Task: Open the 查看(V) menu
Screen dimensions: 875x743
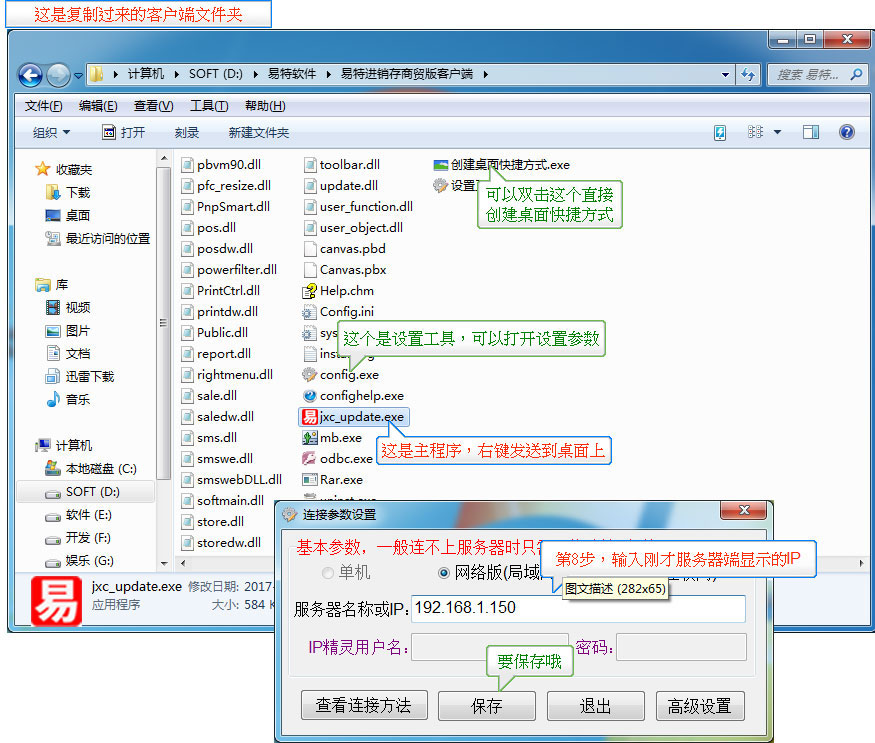Action: coord(153,106)
